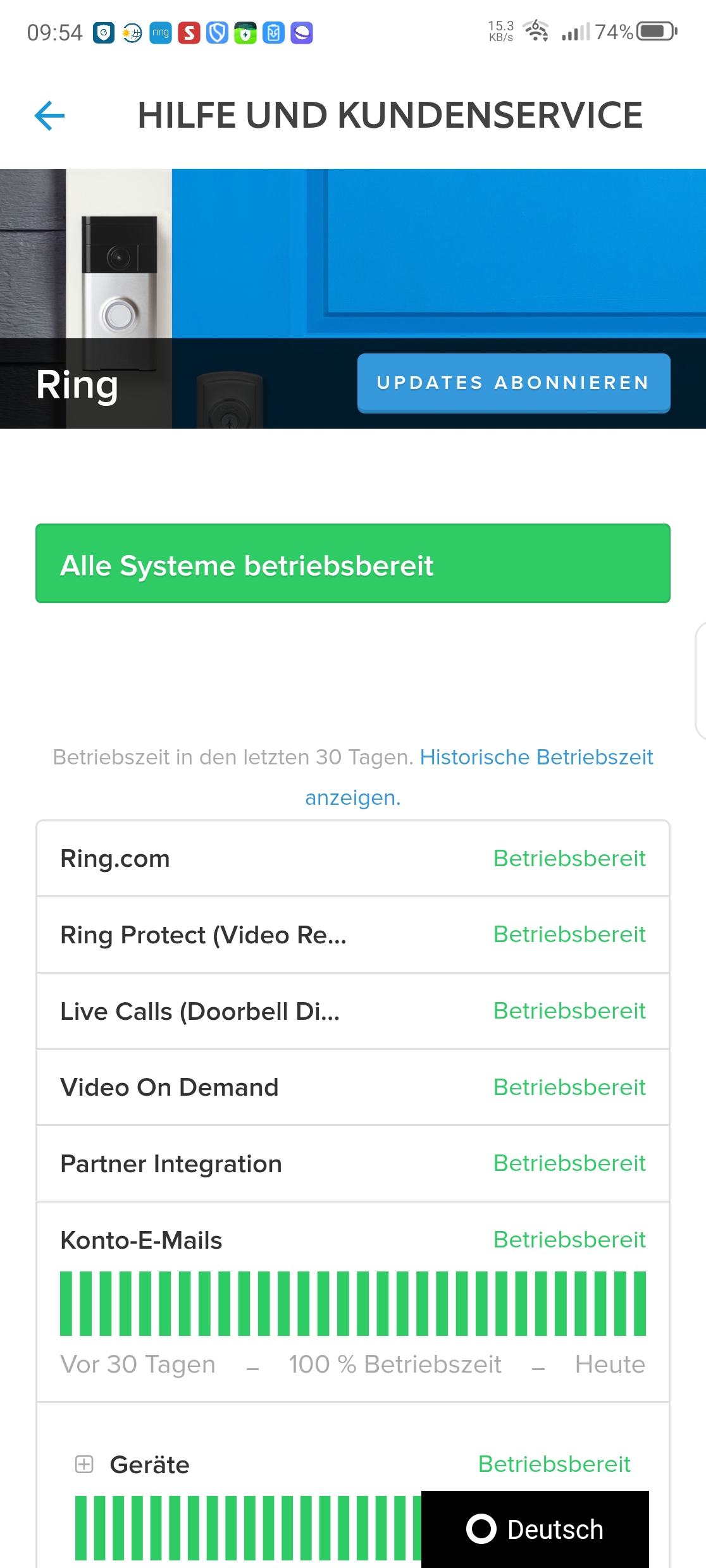Tap the green battery charging notification icon
The image size is (706, 1568).
coord(245,33)
